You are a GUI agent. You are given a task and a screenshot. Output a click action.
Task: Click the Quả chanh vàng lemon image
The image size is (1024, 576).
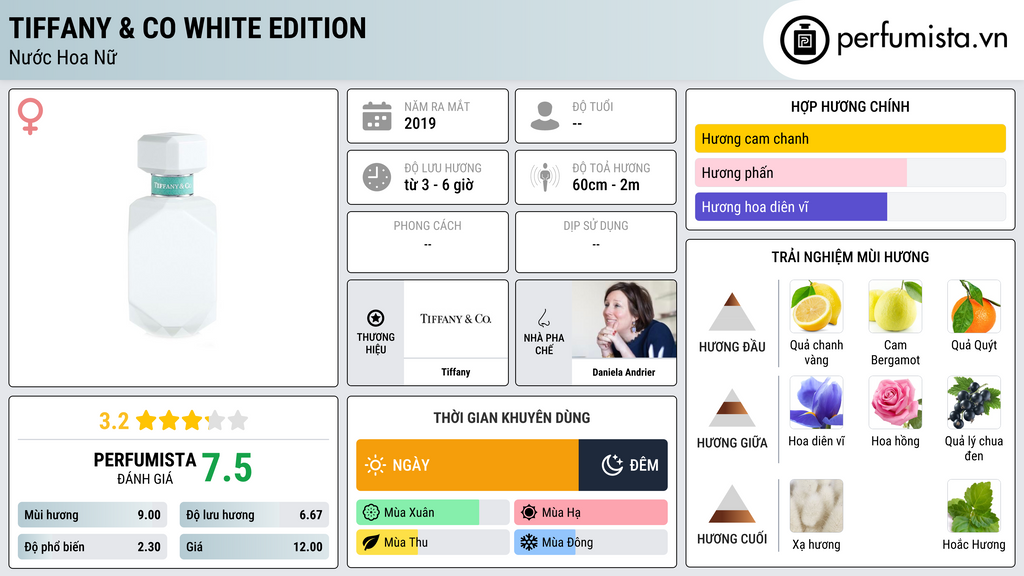pyautogui.click(x=816, y=306)
